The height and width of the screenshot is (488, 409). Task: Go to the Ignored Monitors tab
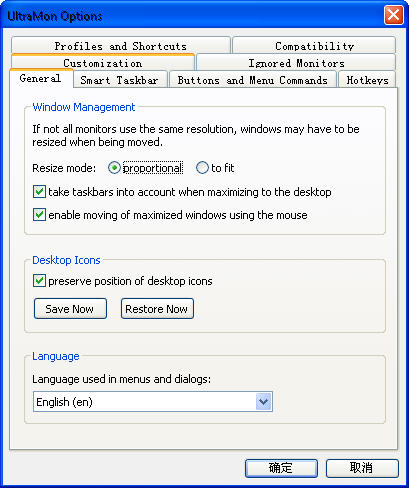(296, 63)
